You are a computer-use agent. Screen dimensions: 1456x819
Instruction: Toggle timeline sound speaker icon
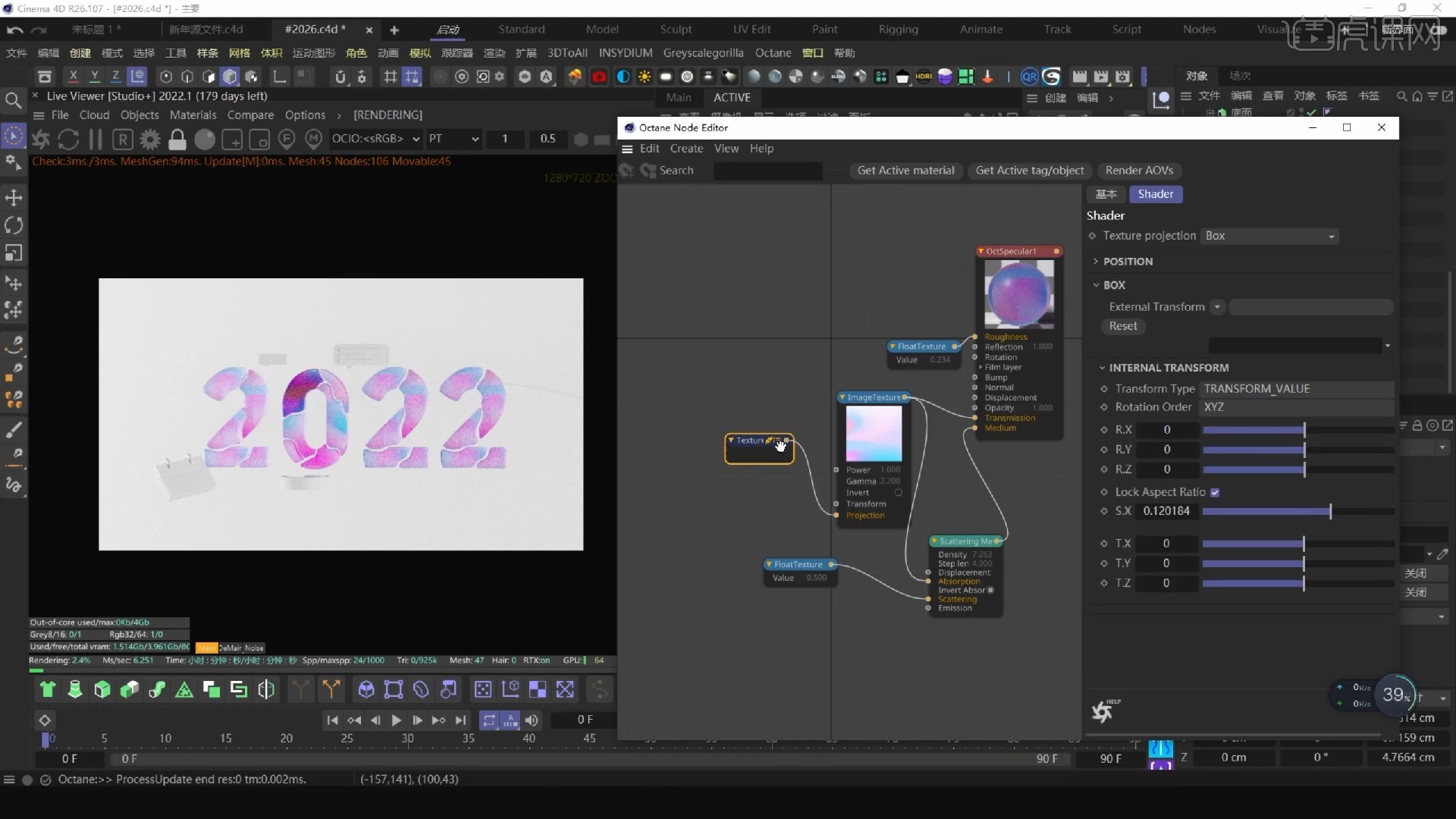[x=532, y=720]
